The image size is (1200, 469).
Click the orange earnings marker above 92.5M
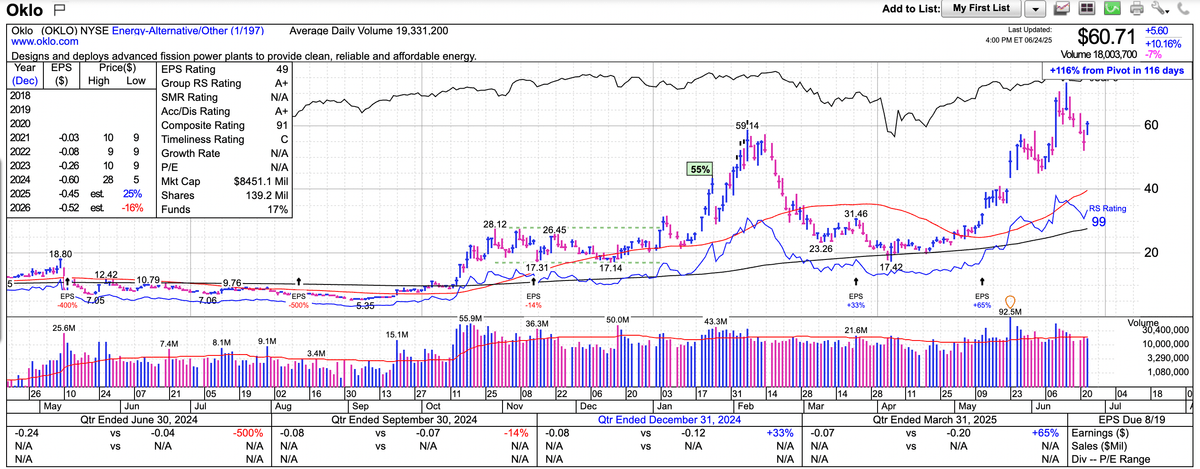(1010, 301)
